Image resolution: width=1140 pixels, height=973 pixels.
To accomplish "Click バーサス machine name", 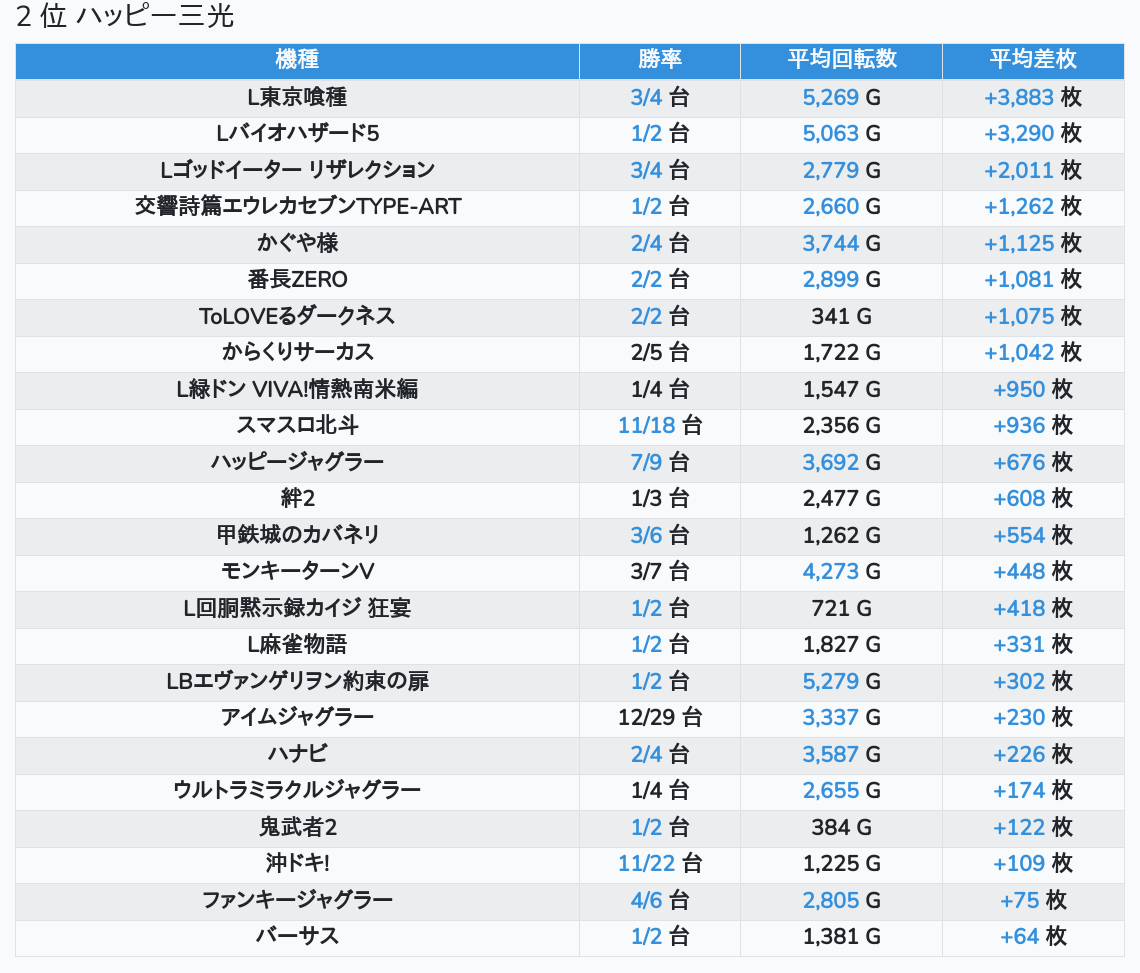I will pyautogui.click(x=297, y=936).
